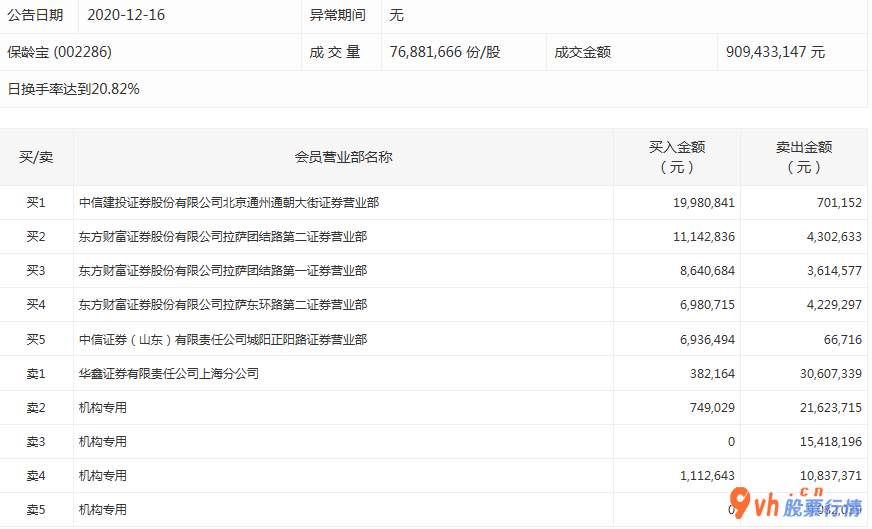
Task: Click the 买/卖 column header
Action: [36, 157]
